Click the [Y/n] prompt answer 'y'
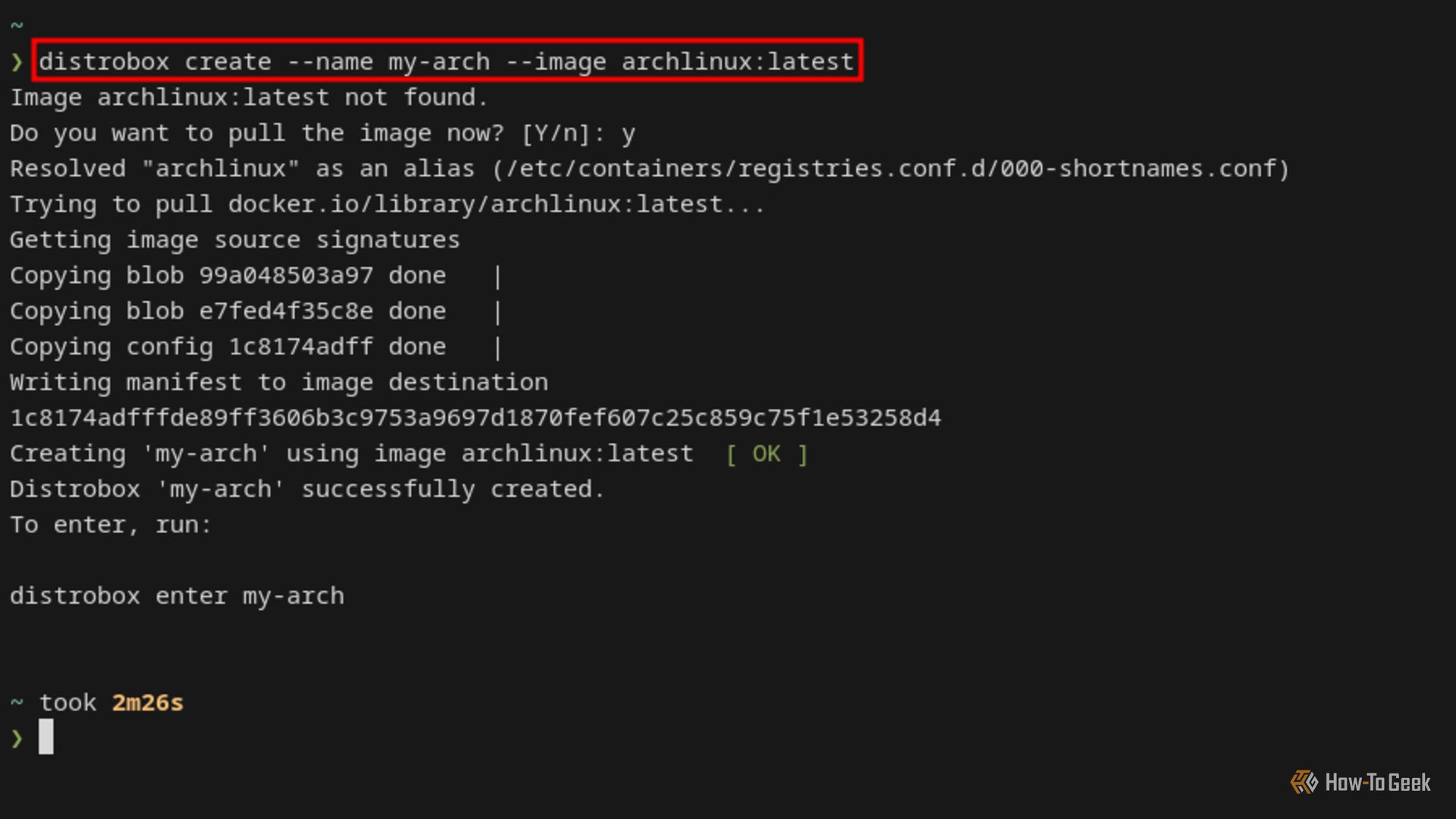1456x819 pixels. click(x=628, y=134)
